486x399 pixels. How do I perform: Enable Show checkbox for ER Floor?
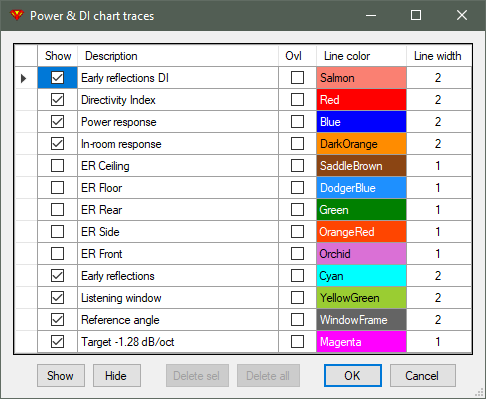57,188
